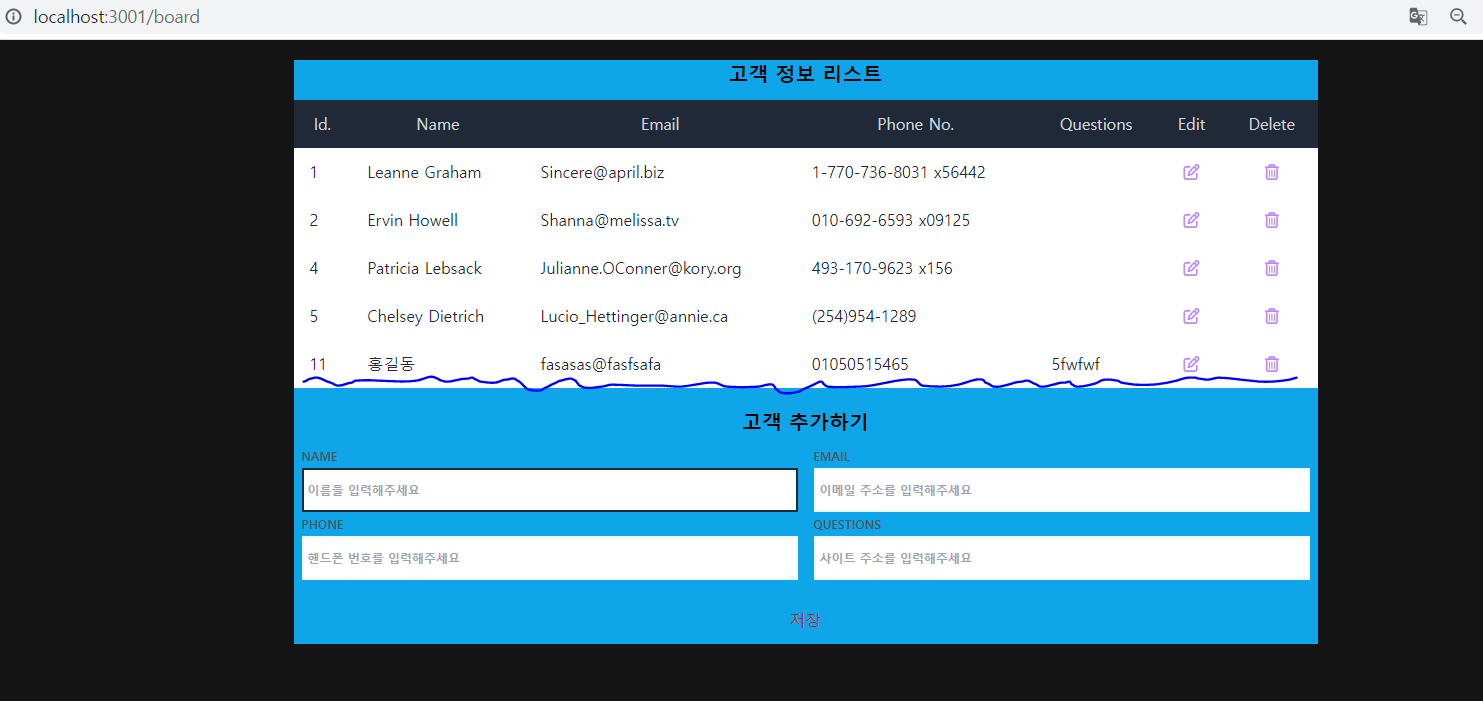Delete the 홍길동 row
Viewport: 1483px width, 701px height.
point(1271,364)
